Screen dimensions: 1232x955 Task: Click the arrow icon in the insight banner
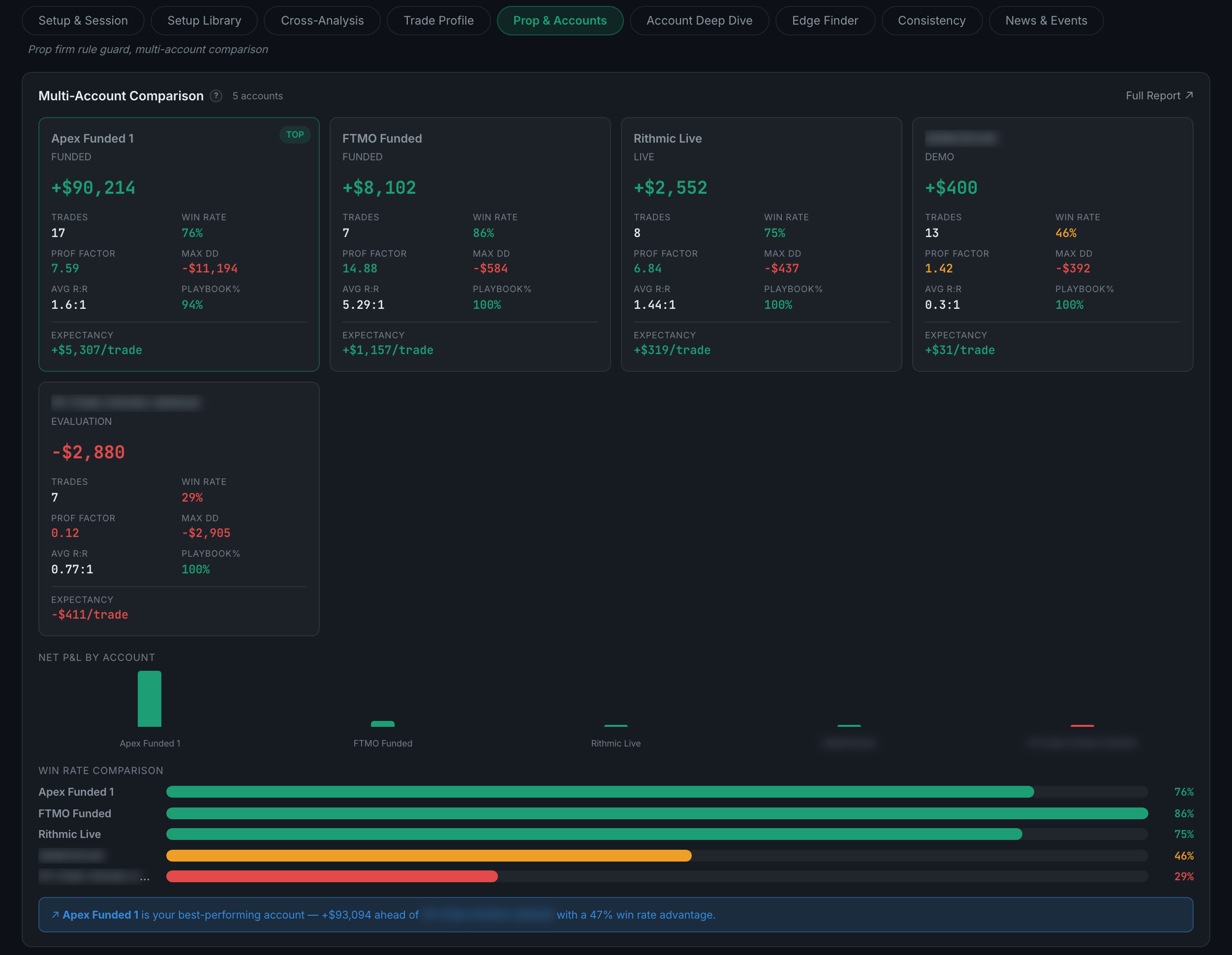click(x=55, y=914)
